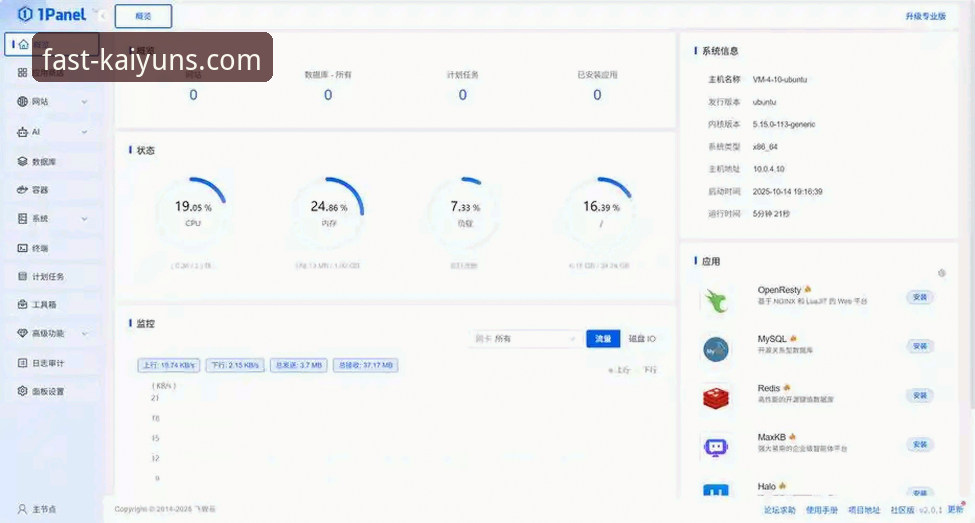Viewport: 975px width, 523px height.
Task: Click the MySQL app icon
Action: point(716,349)
